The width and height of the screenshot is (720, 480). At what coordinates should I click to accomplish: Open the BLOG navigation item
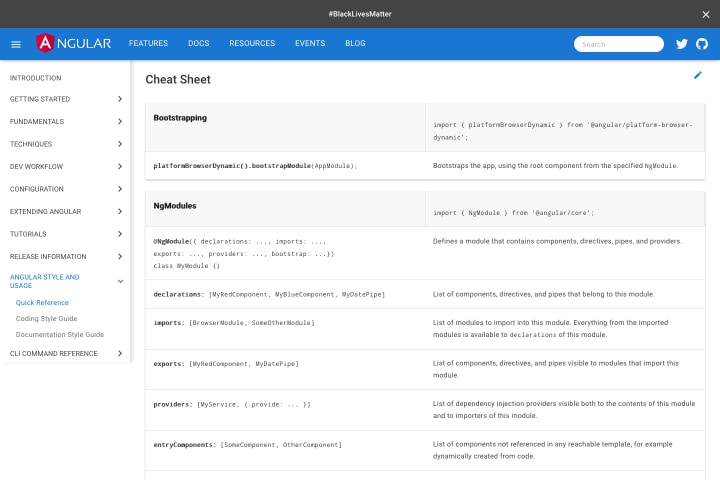(x=355, y=43)
